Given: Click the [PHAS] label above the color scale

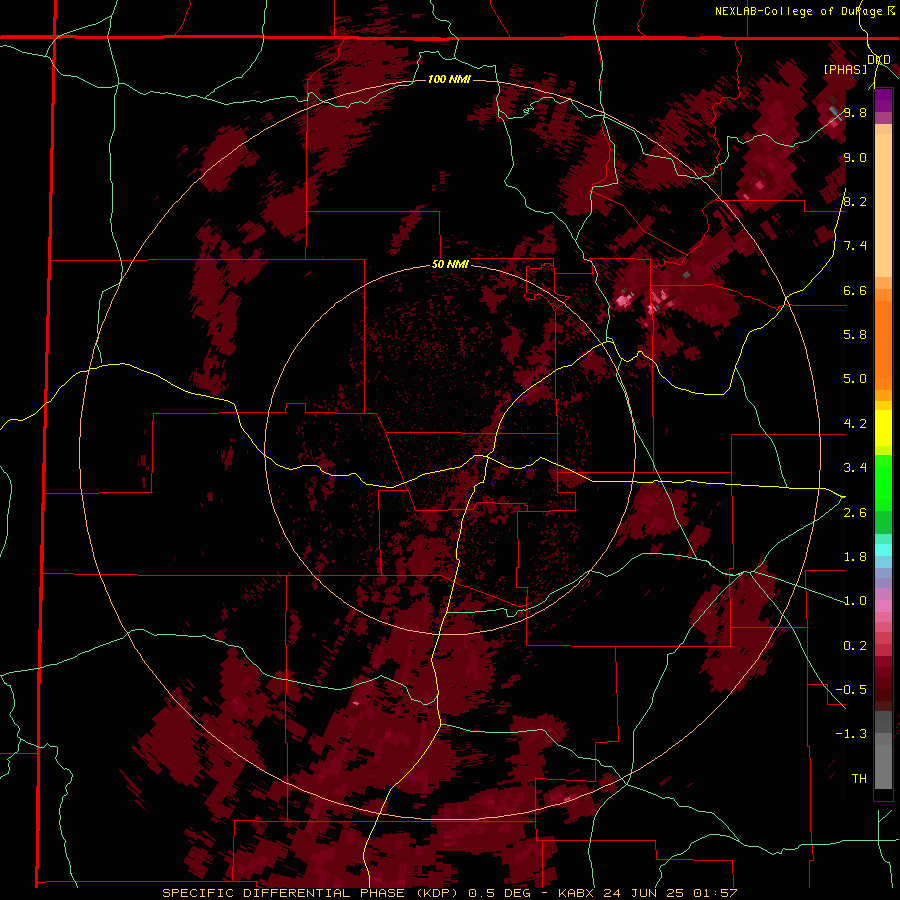Looking at the screenshot, I should click(845, 69).
